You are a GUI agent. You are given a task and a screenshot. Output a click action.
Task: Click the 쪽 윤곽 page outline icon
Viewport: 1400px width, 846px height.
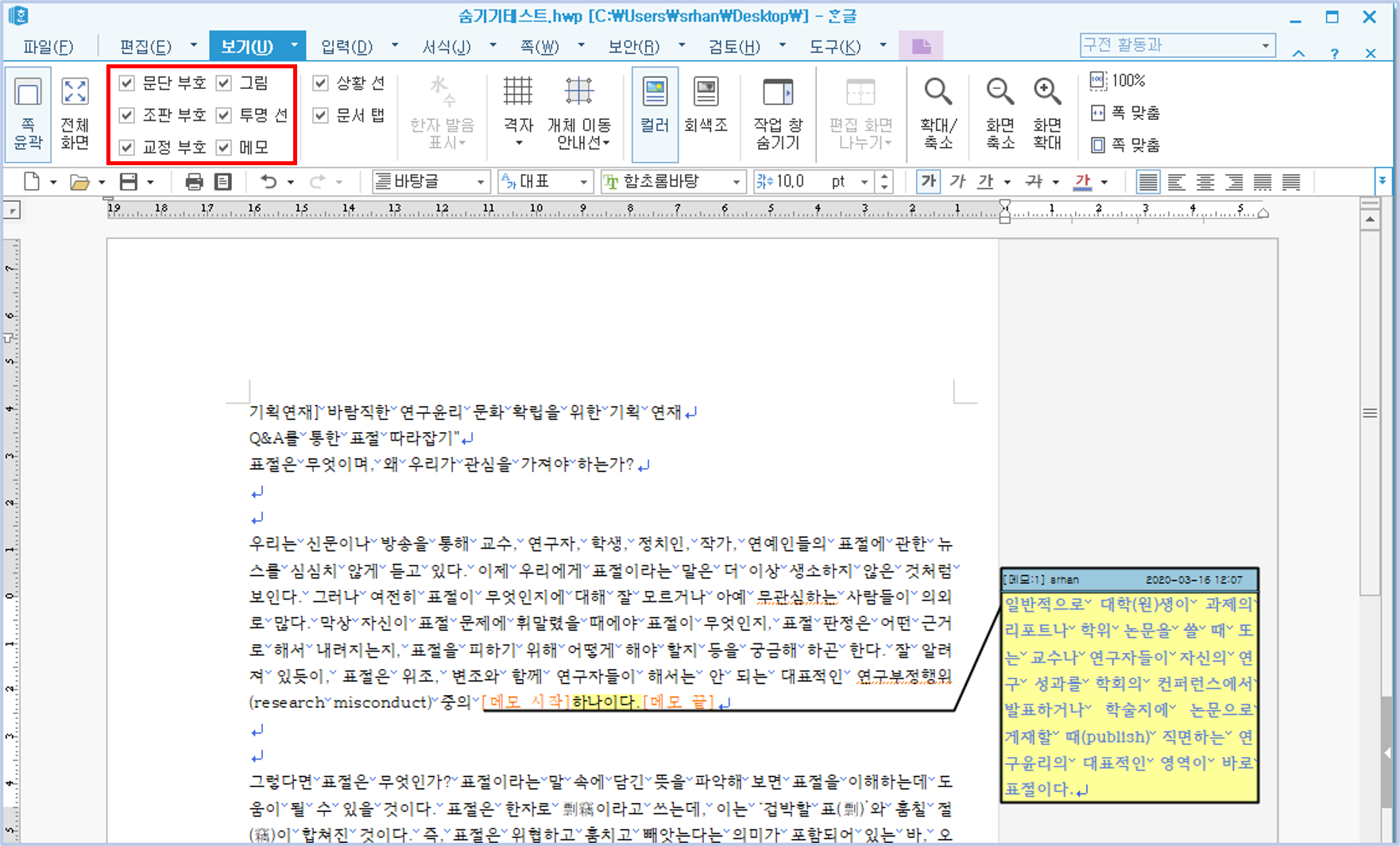point(28,114)
